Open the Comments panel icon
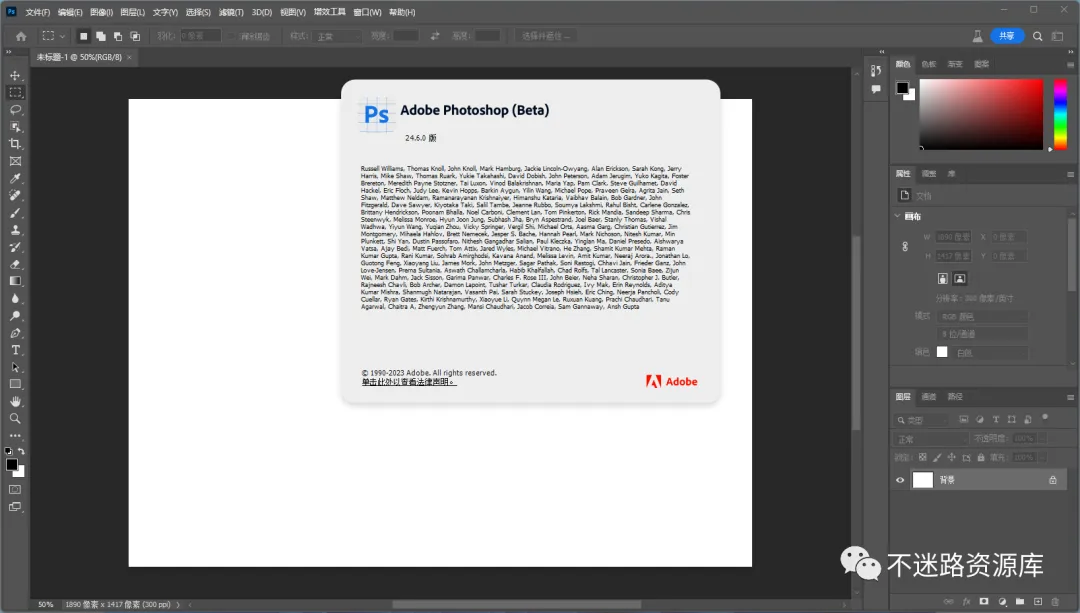 (875, 89)
